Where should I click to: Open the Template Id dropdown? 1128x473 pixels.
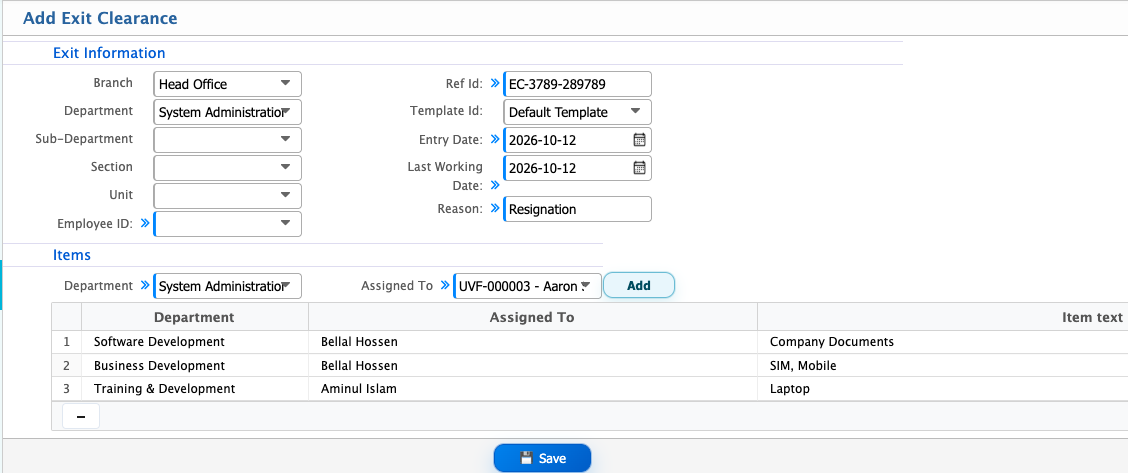click(577, 112)
